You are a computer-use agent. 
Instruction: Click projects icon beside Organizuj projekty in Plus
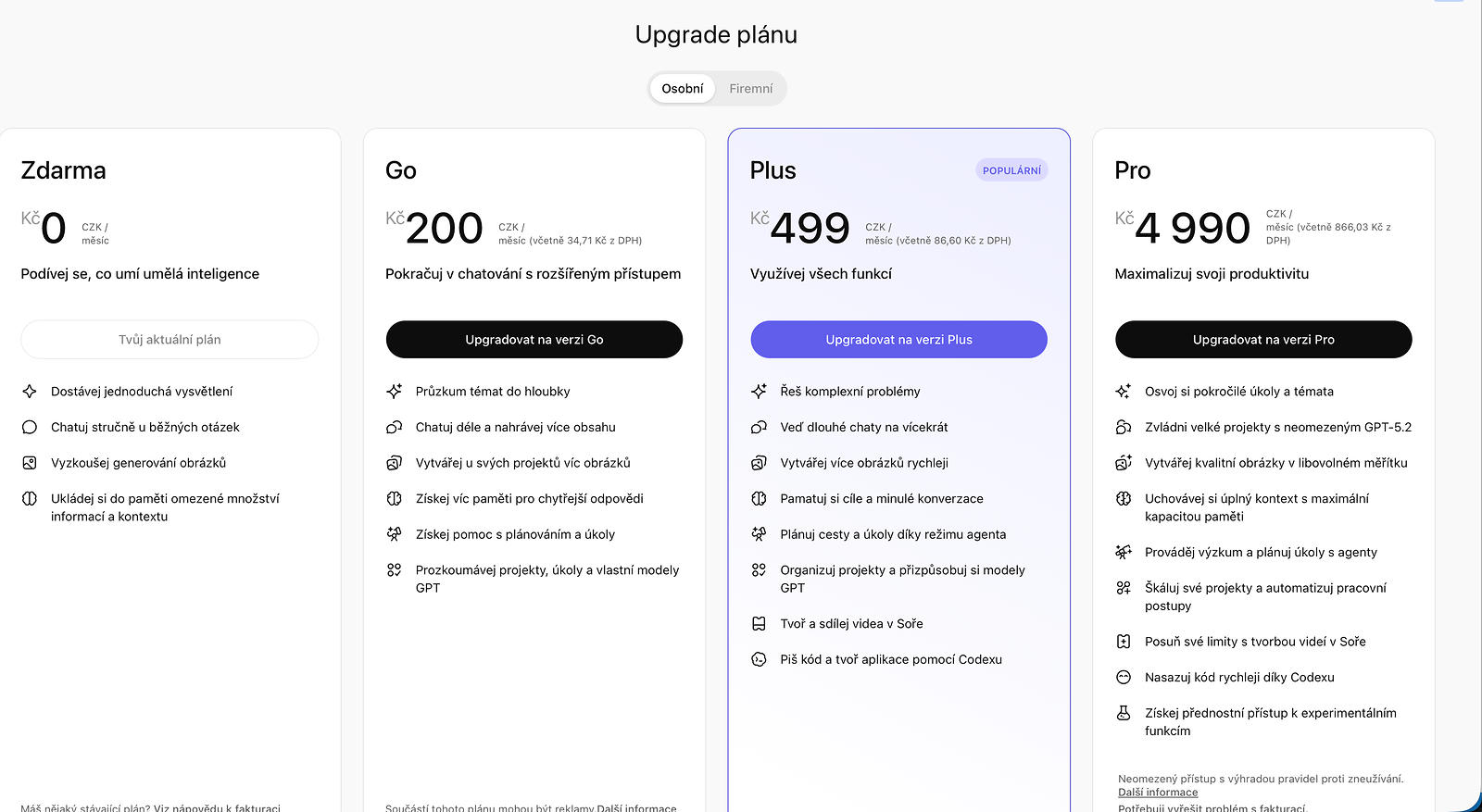(x=759, y=570)
